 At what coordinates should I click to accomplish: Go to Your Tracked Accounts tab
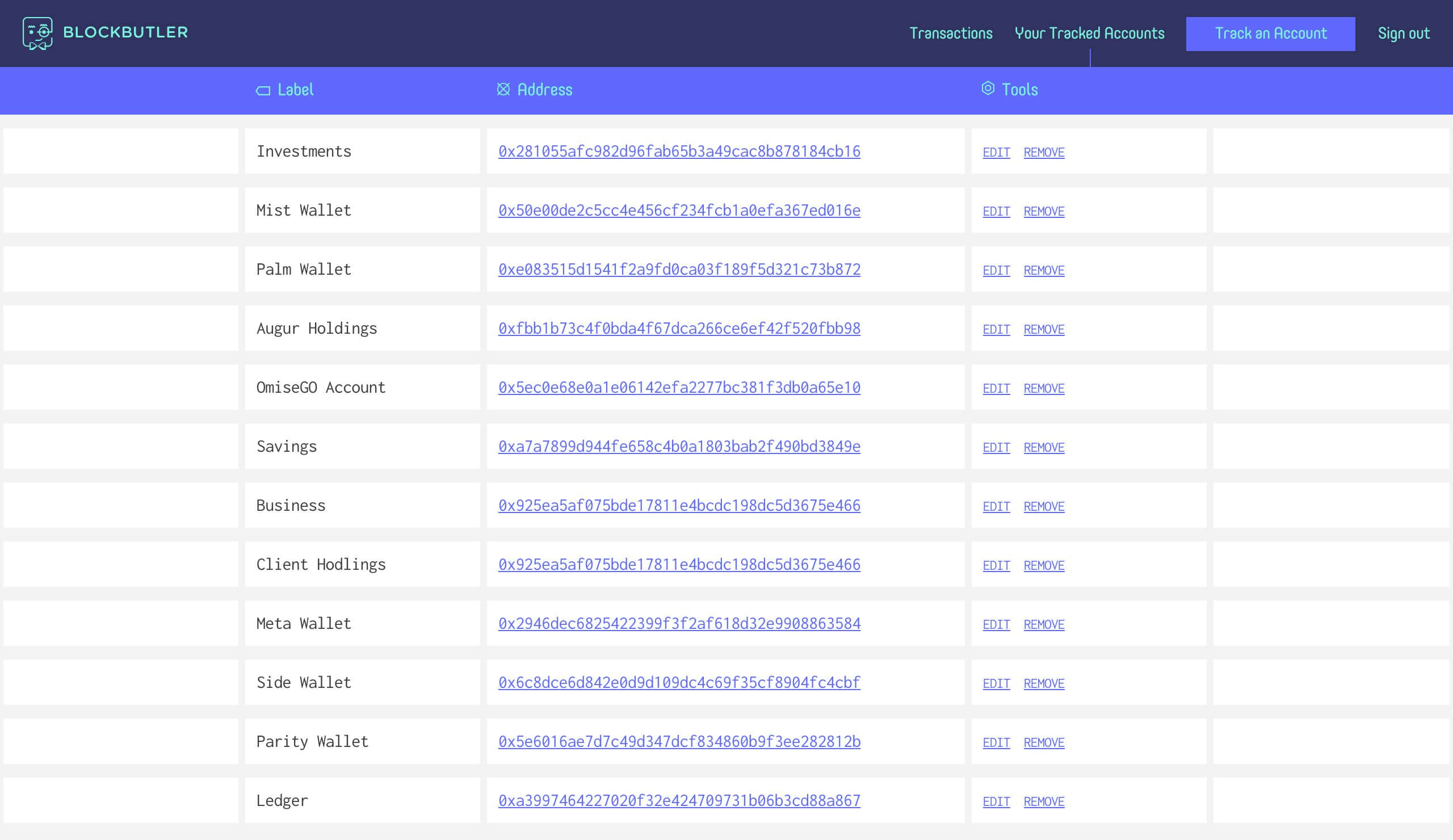[x=1089, y=33]
